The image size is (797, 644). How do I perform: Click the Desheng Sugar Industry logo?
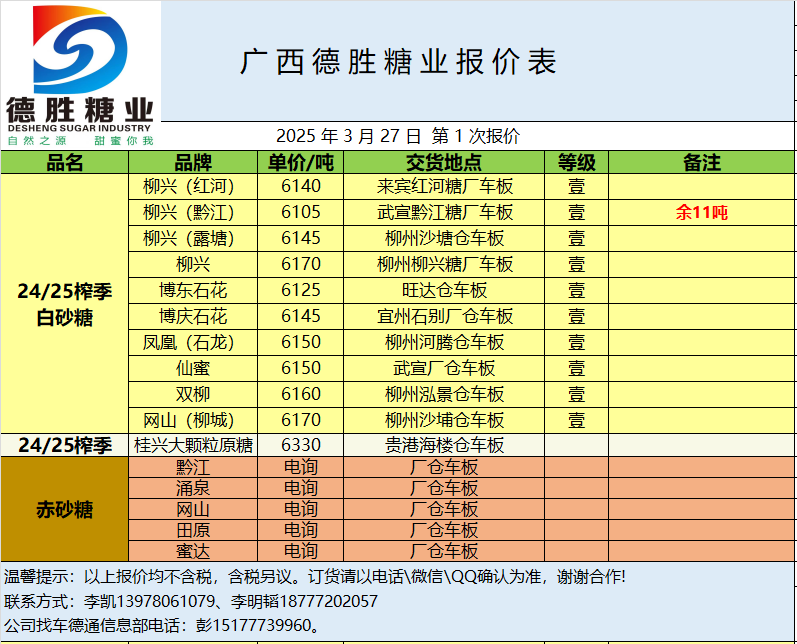(x=80, y=75)
